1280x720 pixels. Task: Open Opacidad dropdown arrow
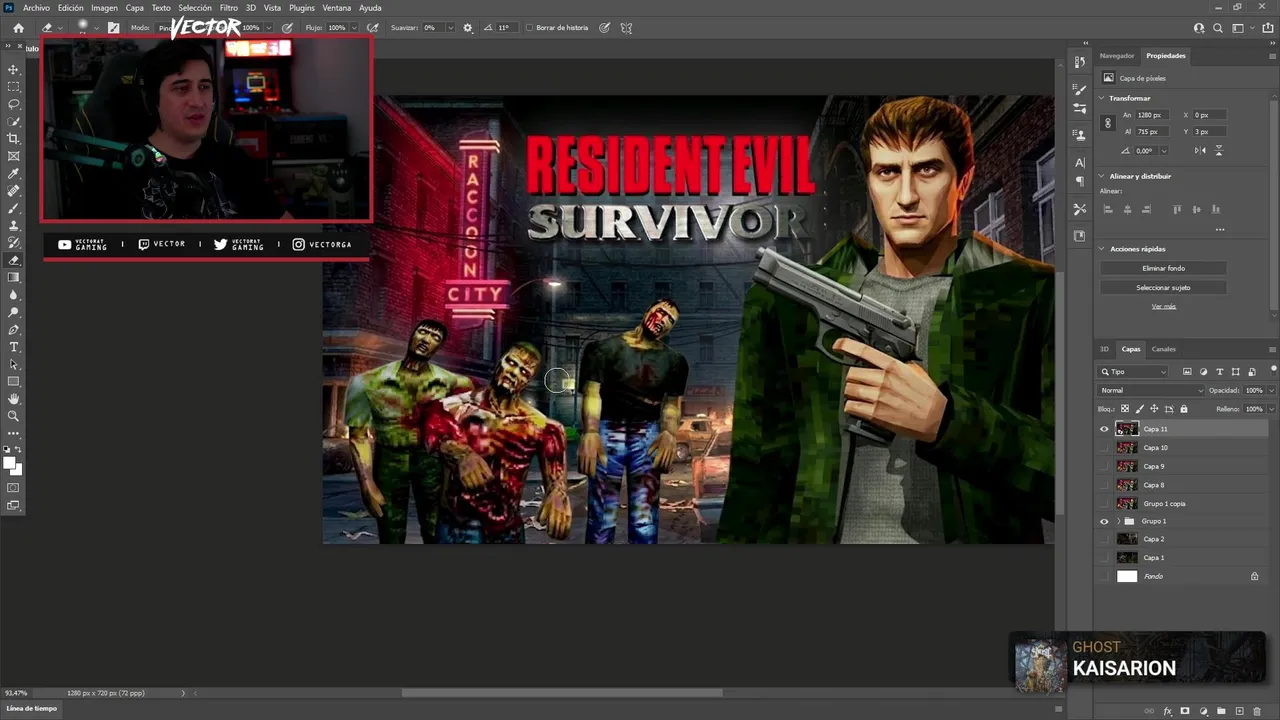tap(1271, 390)
